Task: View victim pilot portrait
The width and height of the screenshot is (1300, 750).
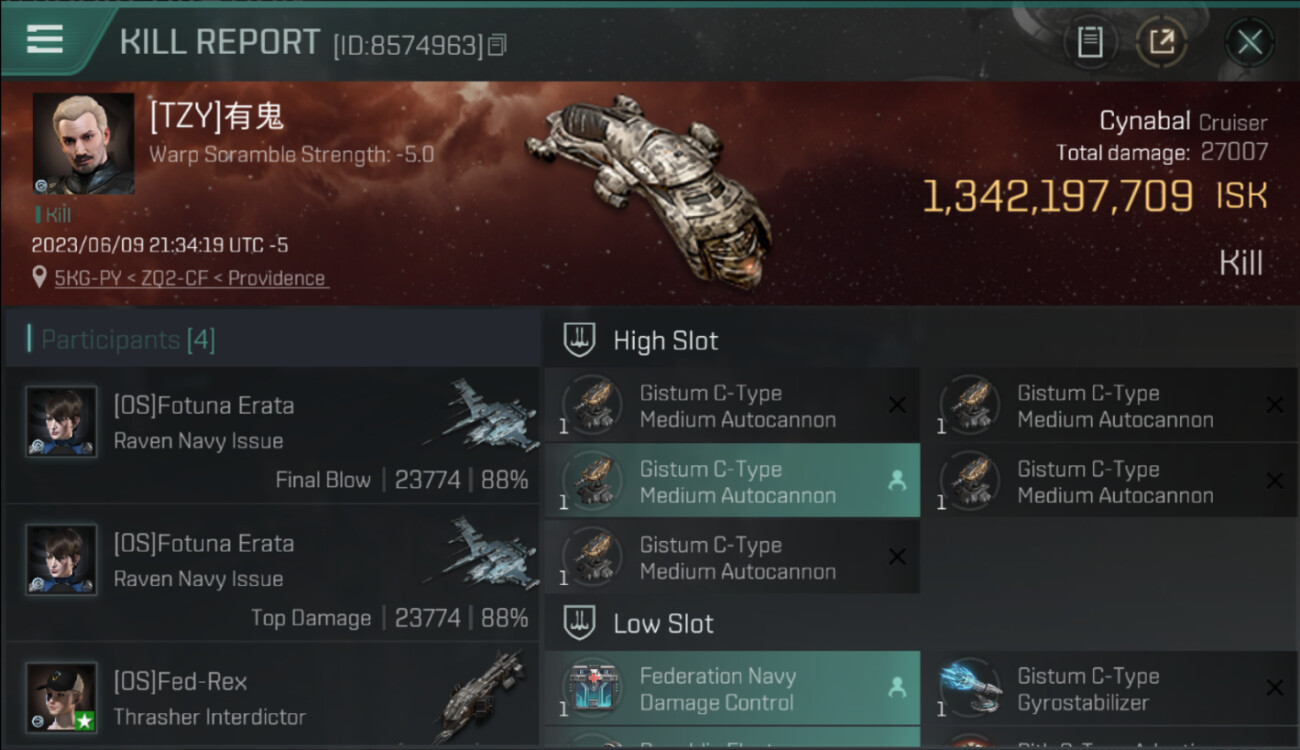Action: 83,144
